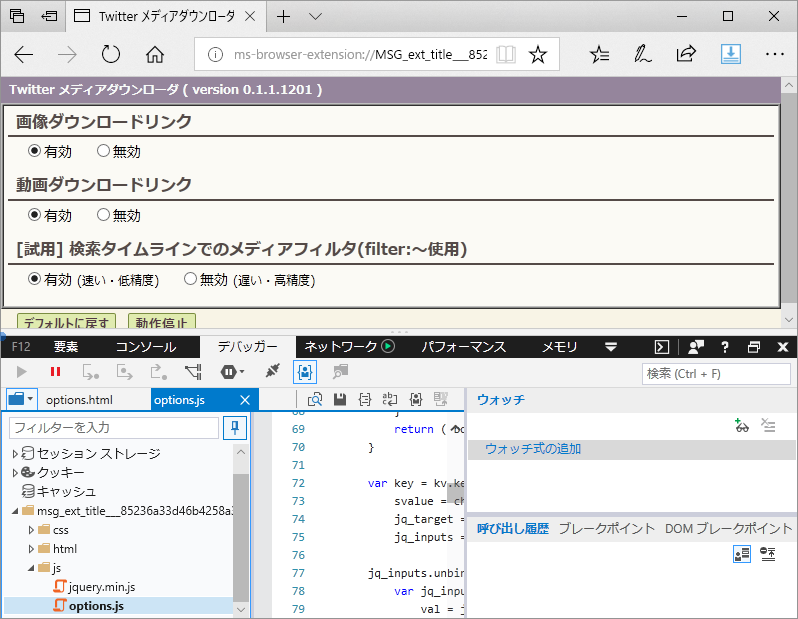Close the options.js file tab
The image size is (798, 619).
(x=245, y=400)
